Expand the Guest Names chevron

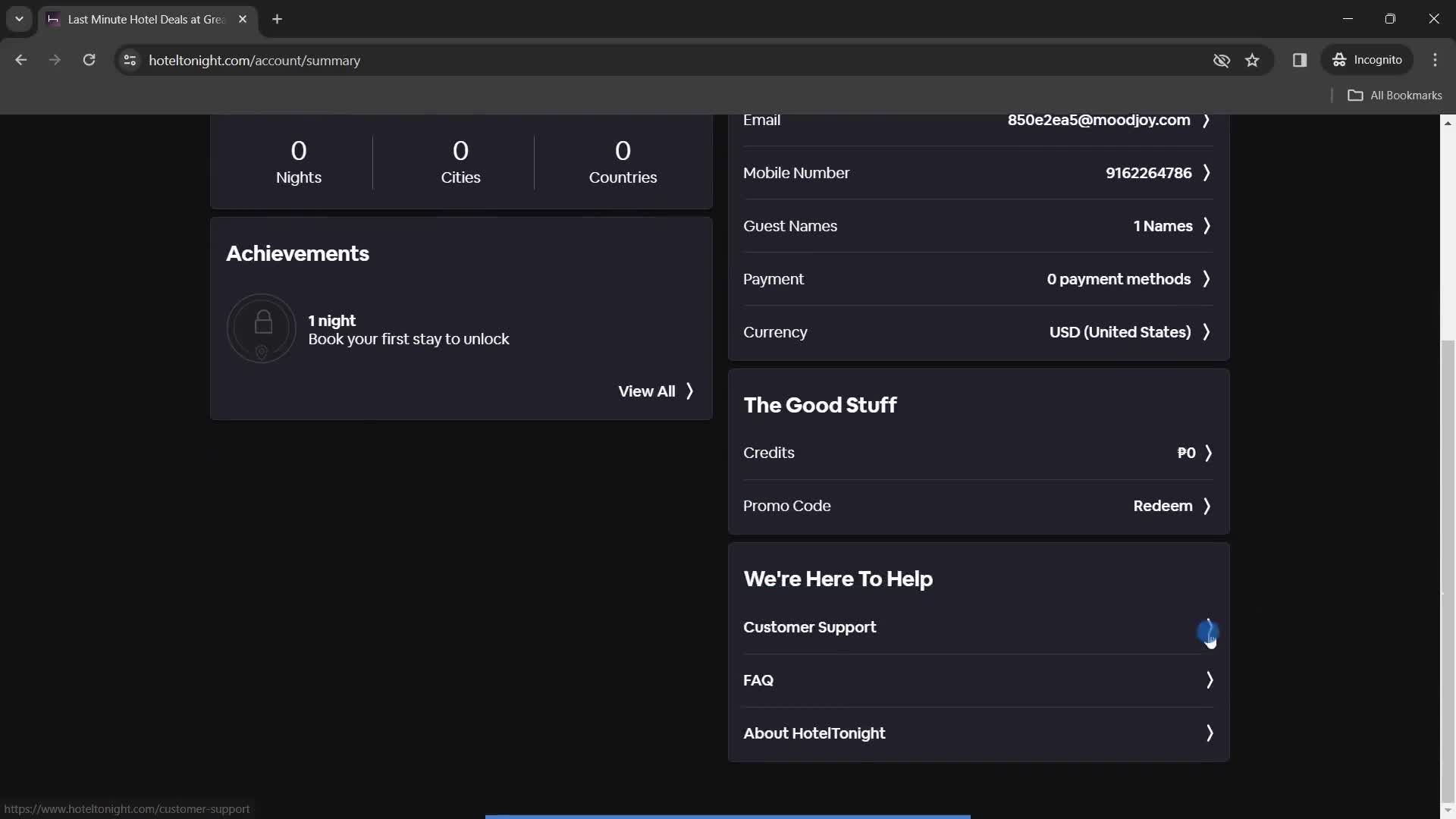coord(1207,226)
